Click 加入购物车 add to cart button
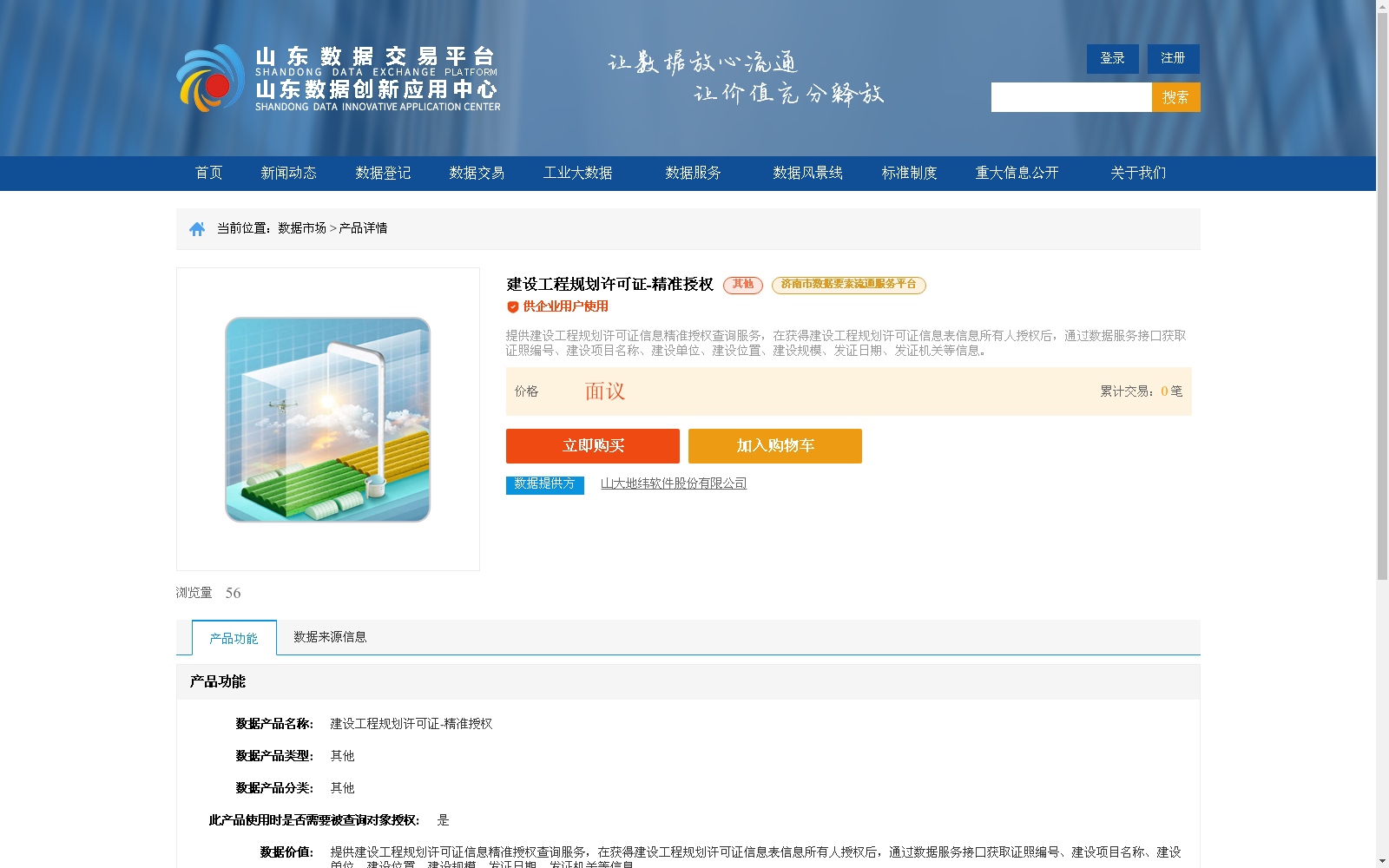1389x868 pixels. coord(775,446)
